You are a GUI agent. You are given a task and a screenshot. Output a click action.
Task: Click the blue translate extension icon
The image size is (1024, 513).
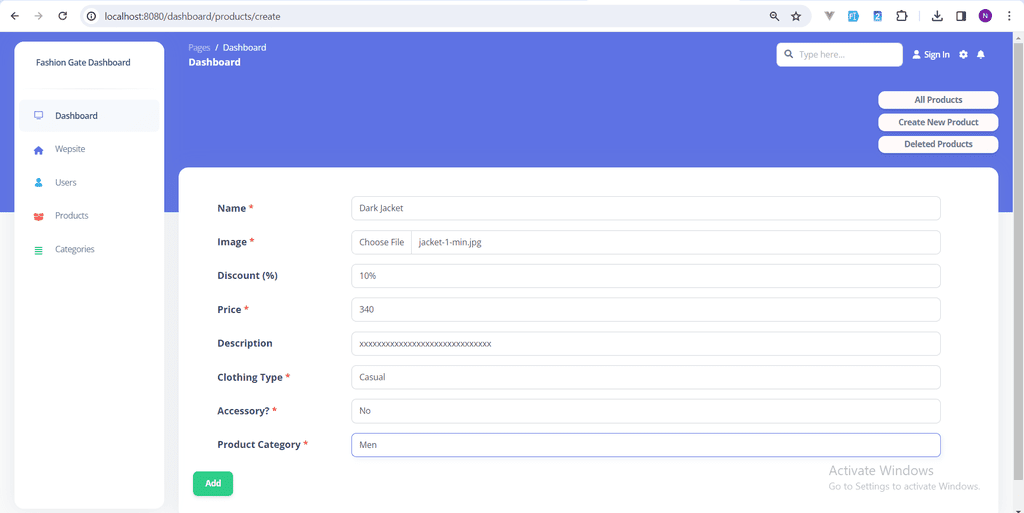[853, 16]
